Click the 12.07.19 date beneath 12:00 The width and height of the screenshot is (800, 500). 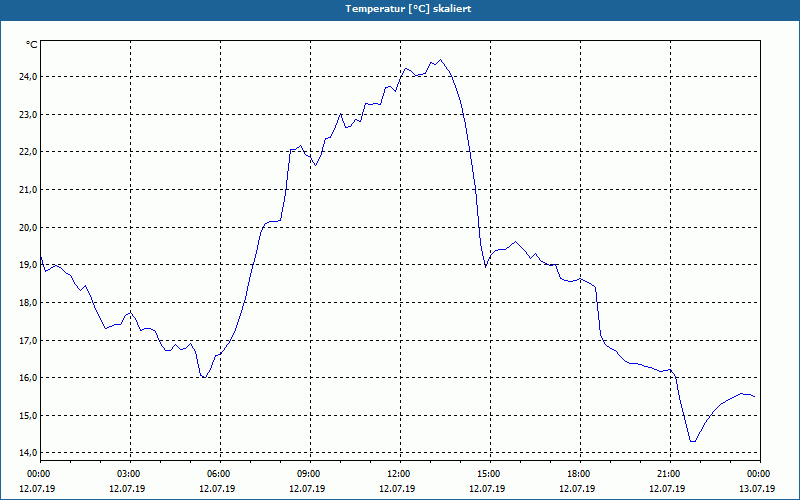(397, 488)
